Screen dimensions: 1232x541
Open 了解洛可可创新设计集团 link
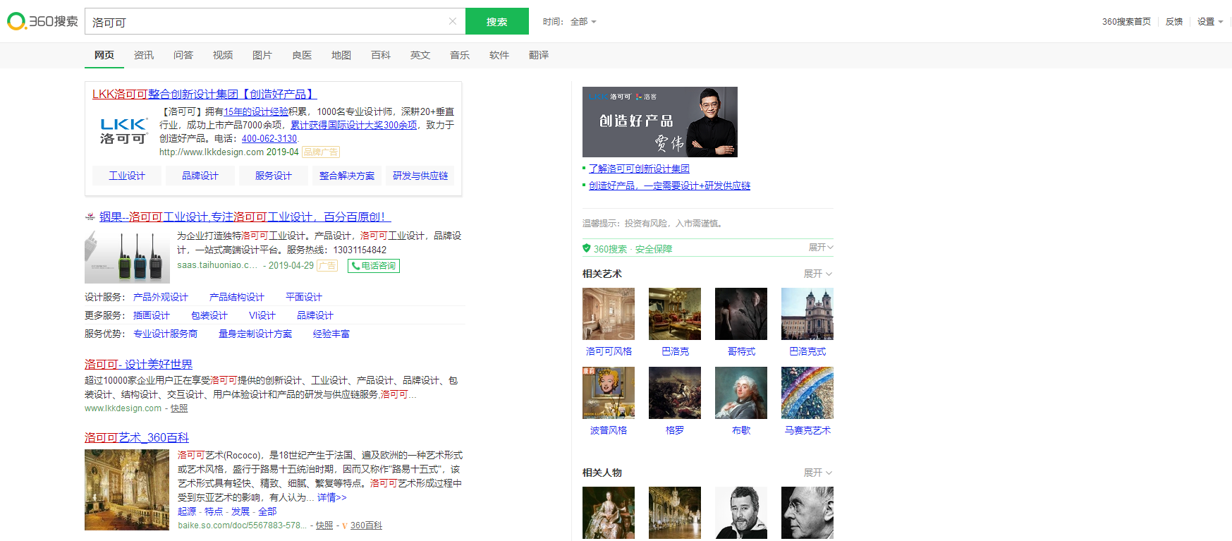(x=639, y=169)
